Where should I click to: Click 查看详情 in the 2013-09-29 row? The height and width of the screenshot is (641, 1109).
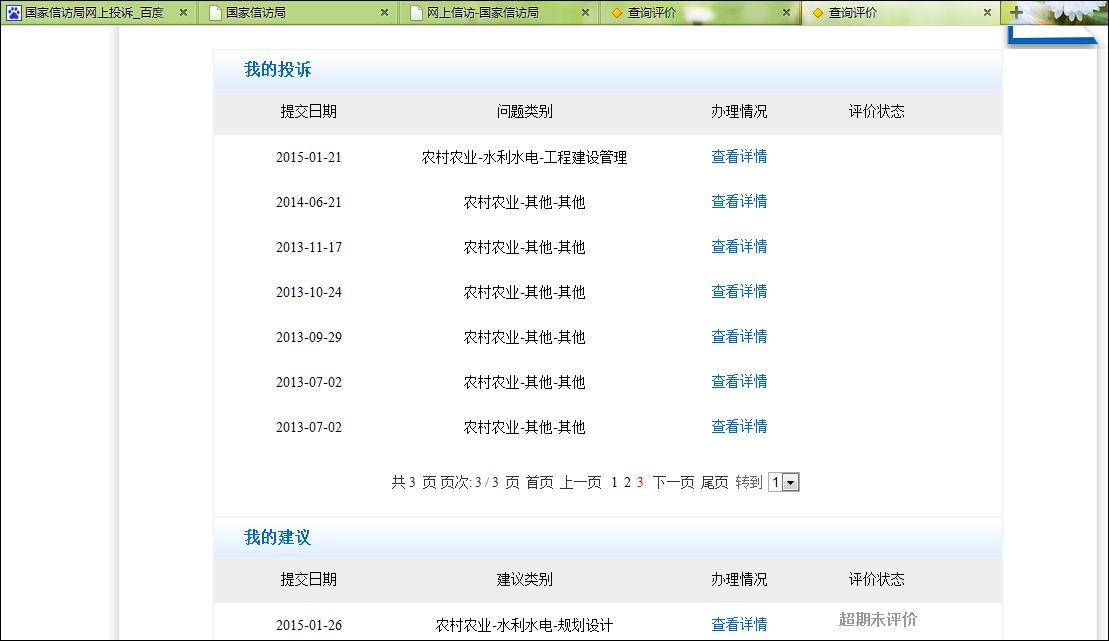[x=739, y=337]
